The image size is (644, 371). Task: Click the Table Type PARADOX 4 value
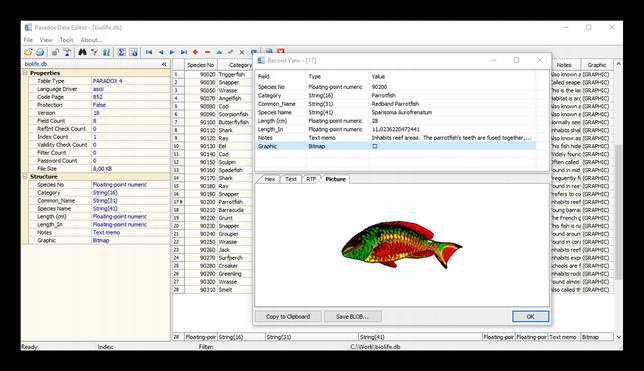point(108,81)
